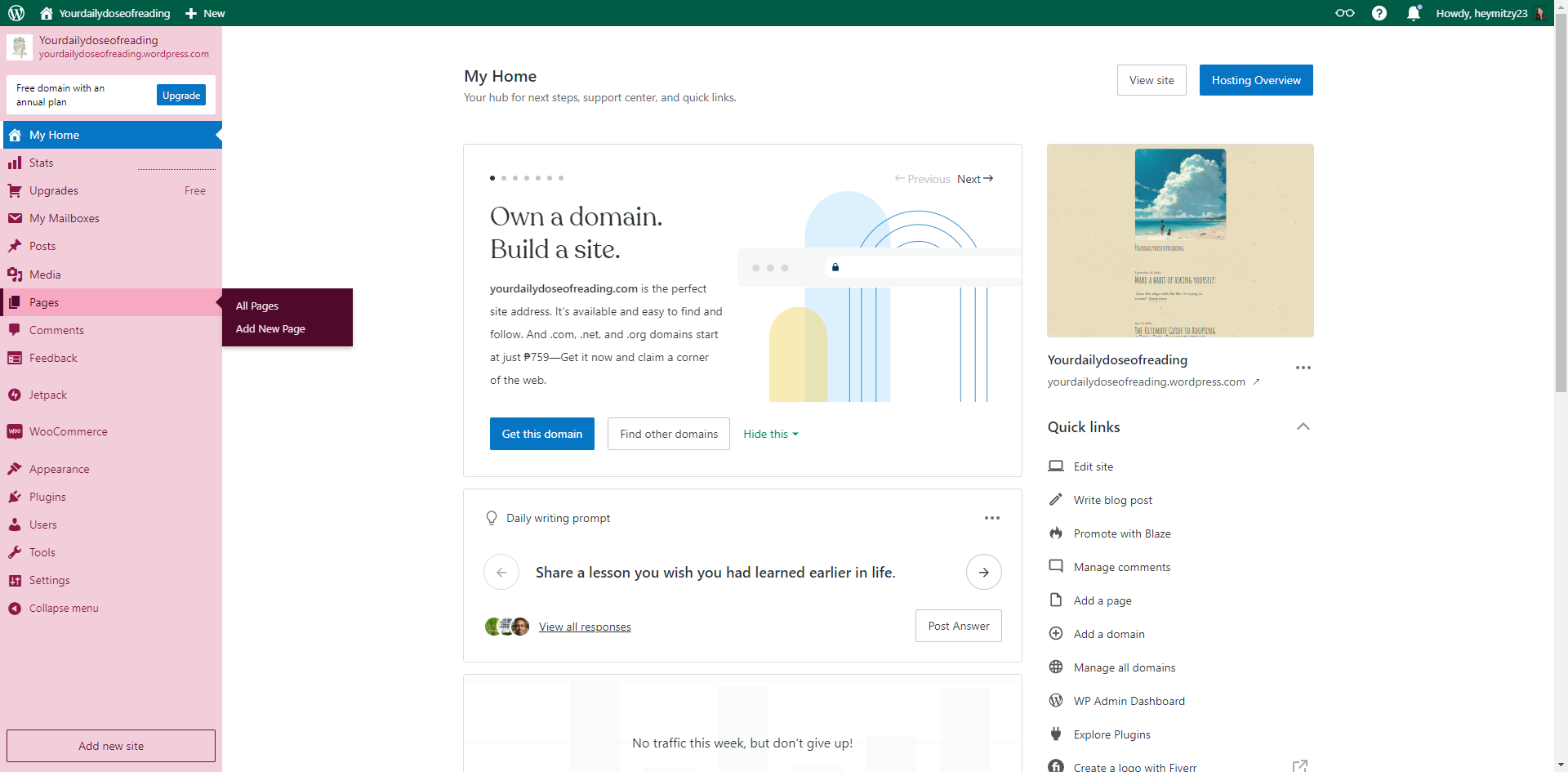
Task: Go to the Next card
Action: coord(975,179)
